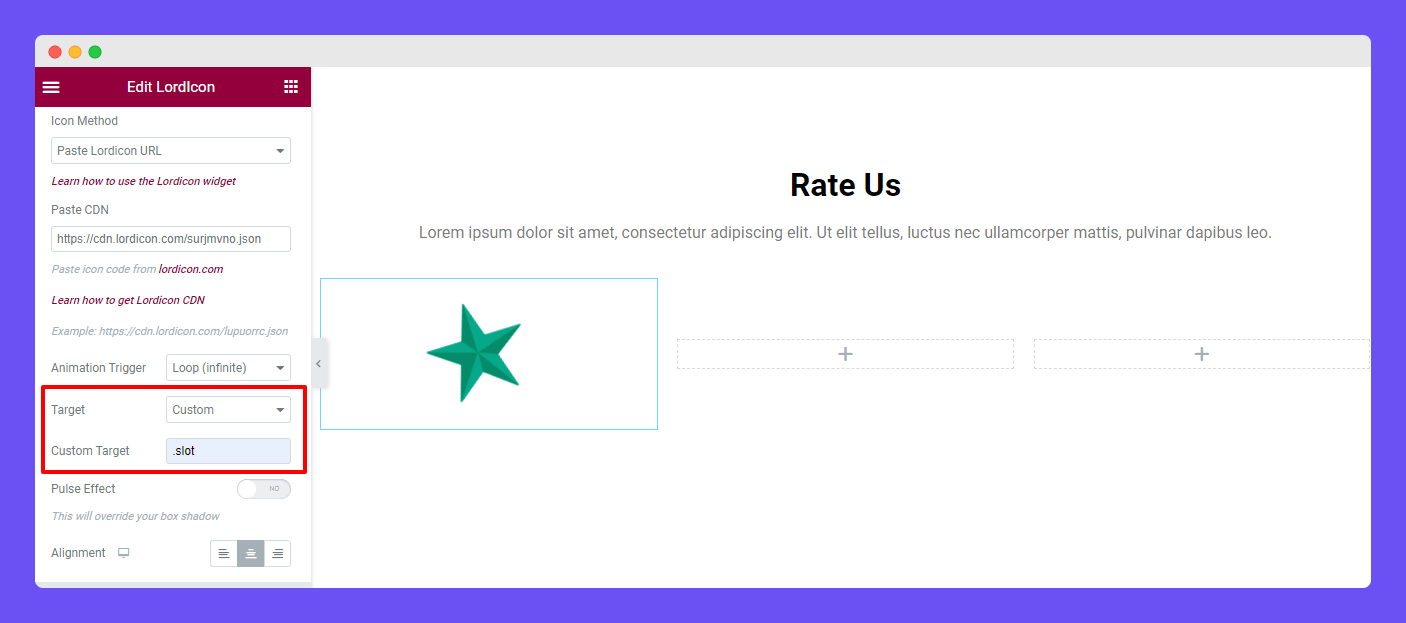Follow the 'Learn how to use the Lordicon widget' link

pyautogui.click(x=144, y=181)
